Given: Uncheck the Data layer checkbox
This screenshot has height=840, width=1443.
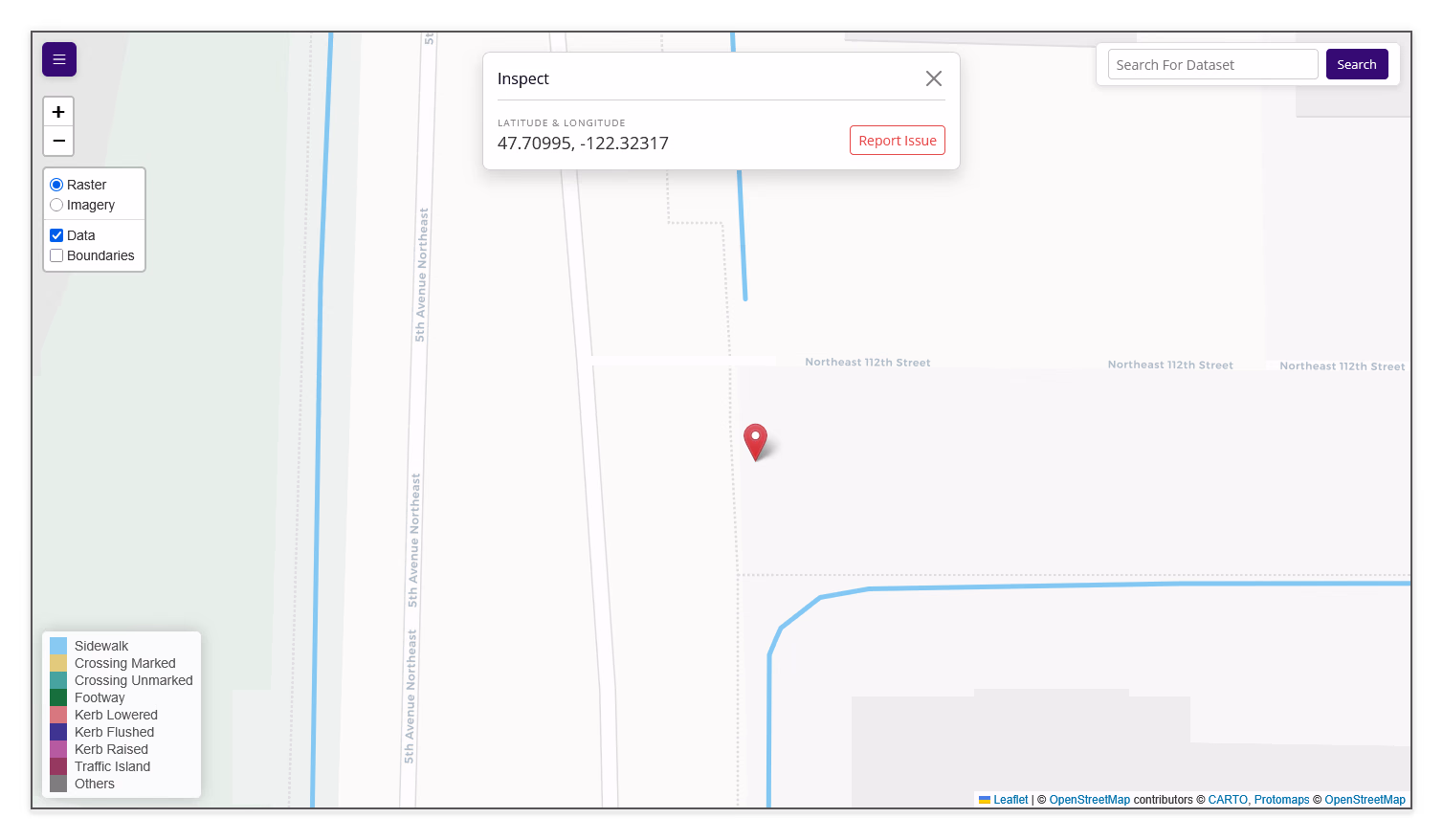Looking at the screenshot, I should pos(56,235).
